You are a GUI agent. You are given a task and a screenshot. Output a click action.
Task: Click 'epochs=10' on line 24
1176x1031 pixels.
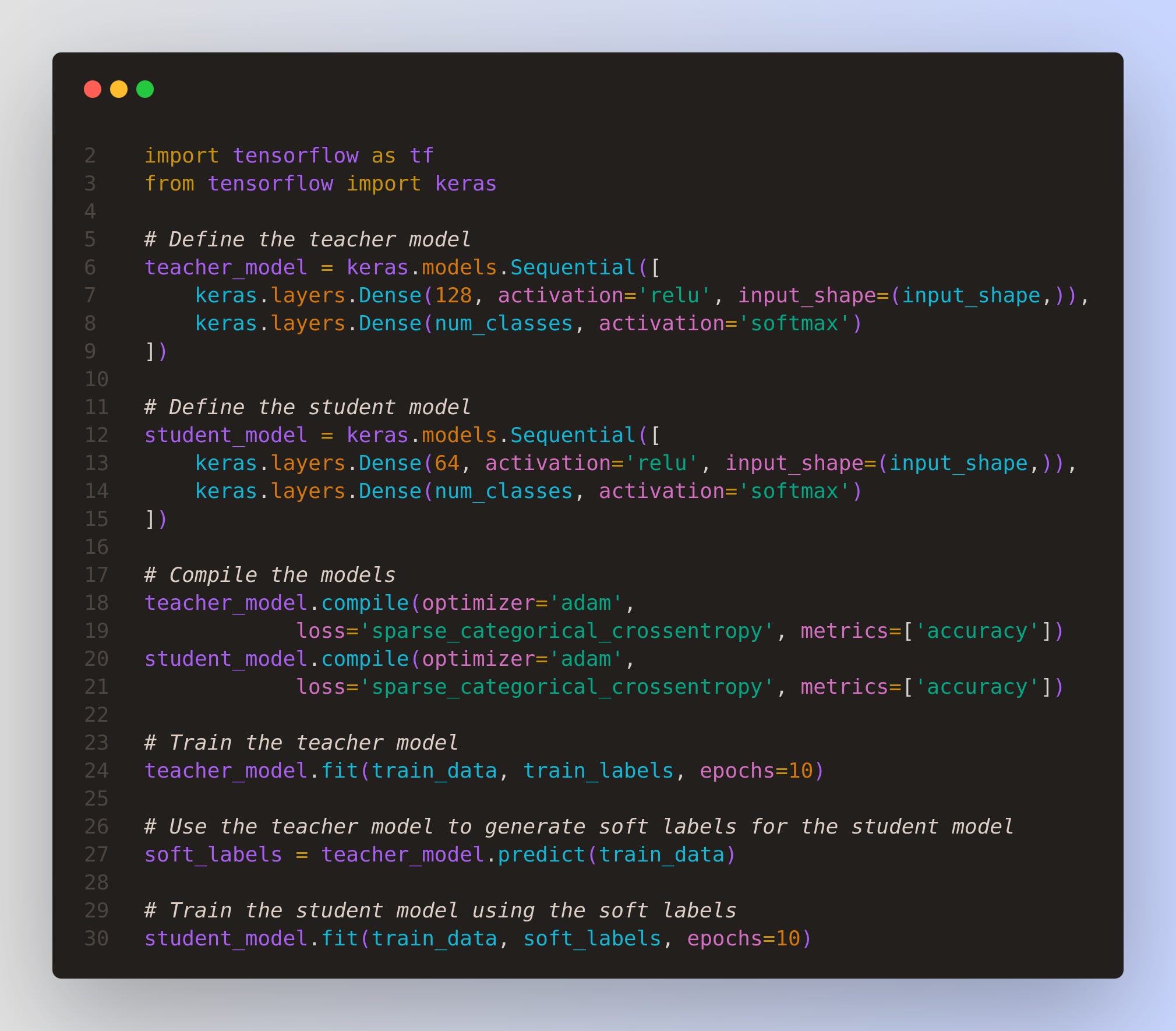[x=755, y=771]
